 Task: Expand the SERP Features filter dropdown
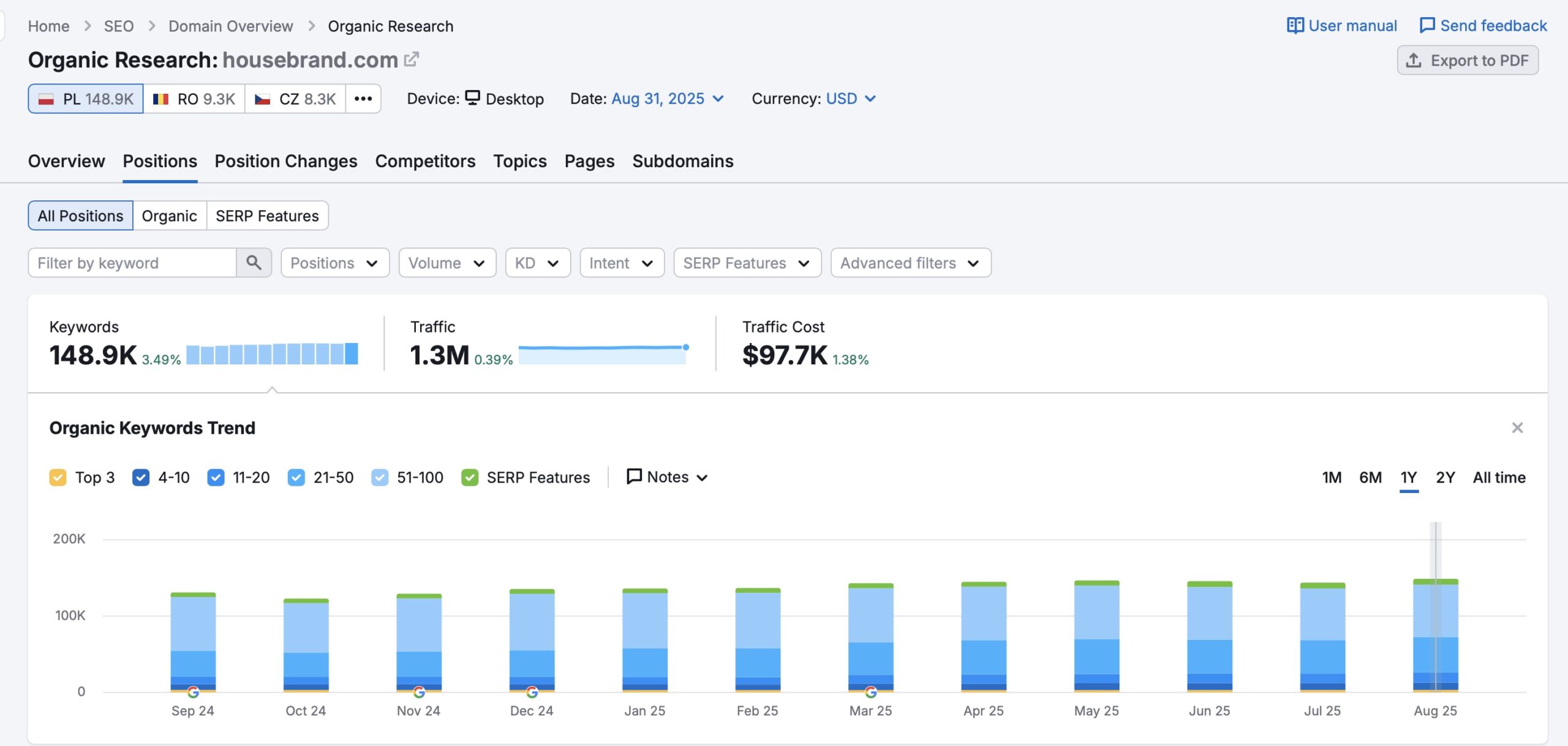(x=747, y=263)
